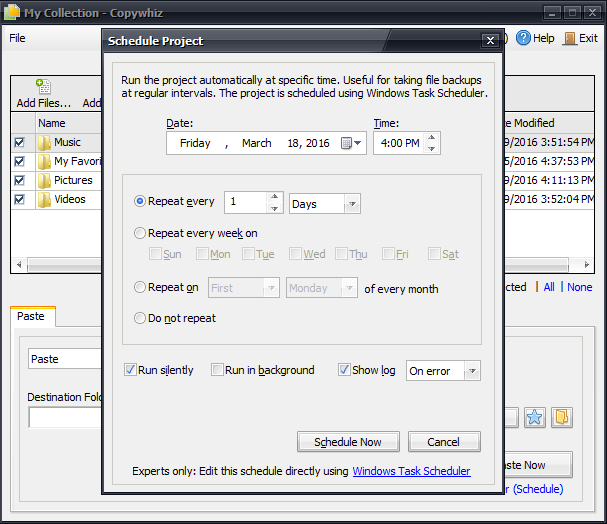Click the Exit door icon
This screenshot has width=607, height=524.
pyautogui.click(x=569, y=38)
